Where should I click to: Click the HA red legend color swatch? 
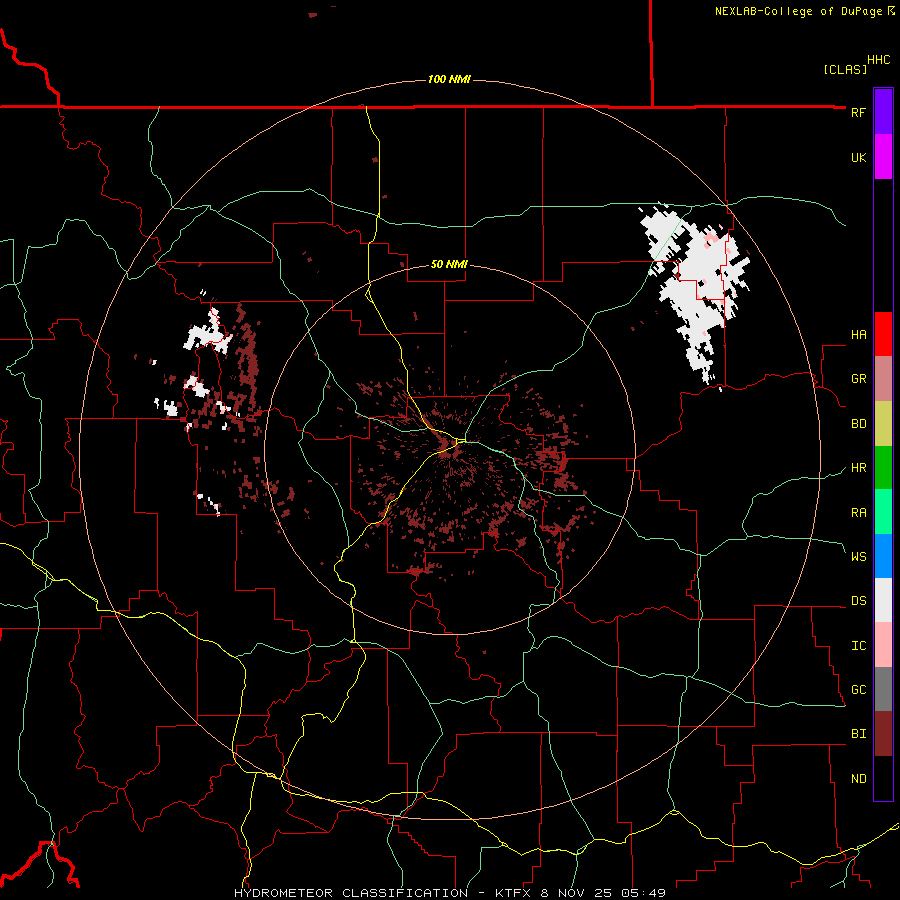click(x=883, y=334)
